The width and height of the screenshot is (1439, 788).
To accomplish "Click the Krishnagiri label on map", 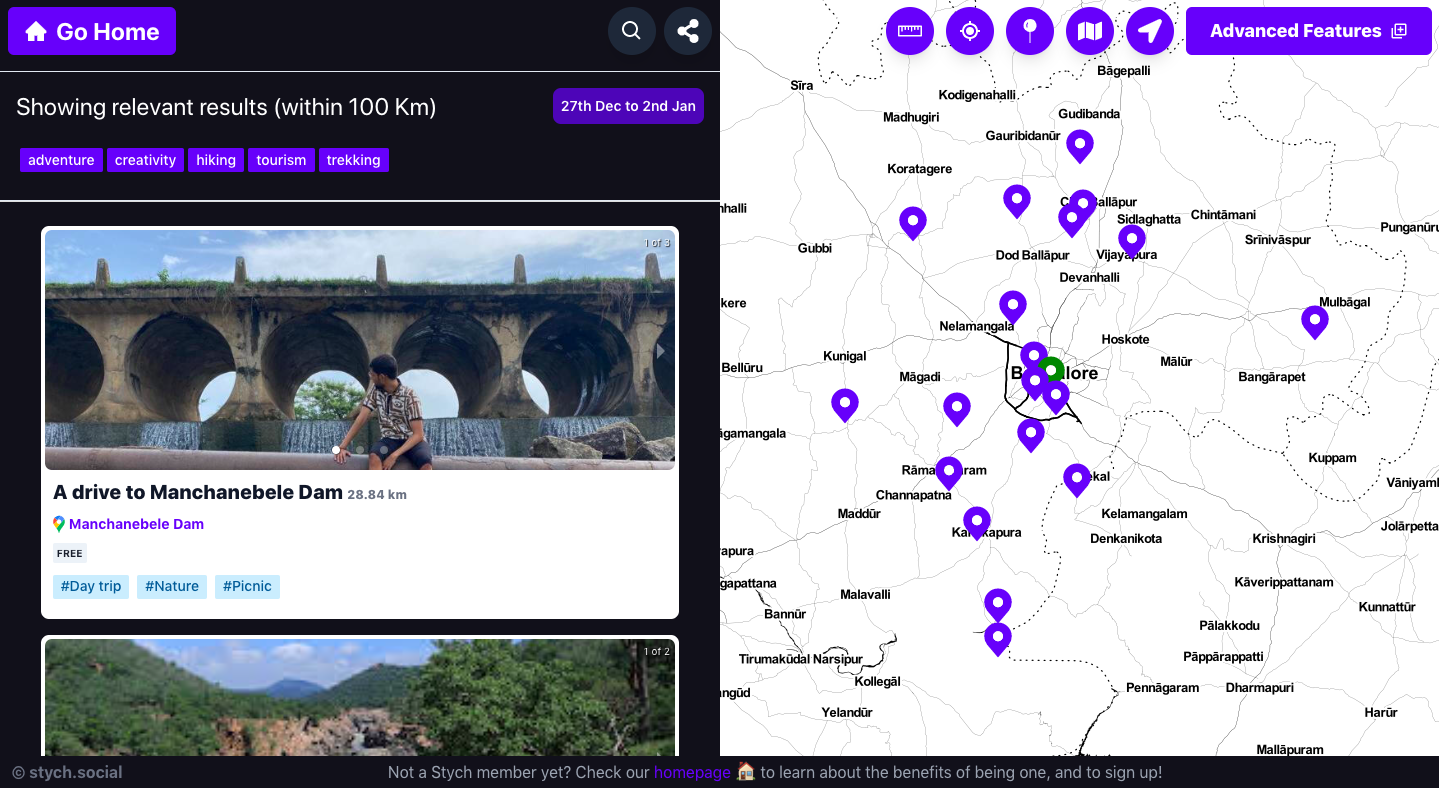I will [1284, 538].
